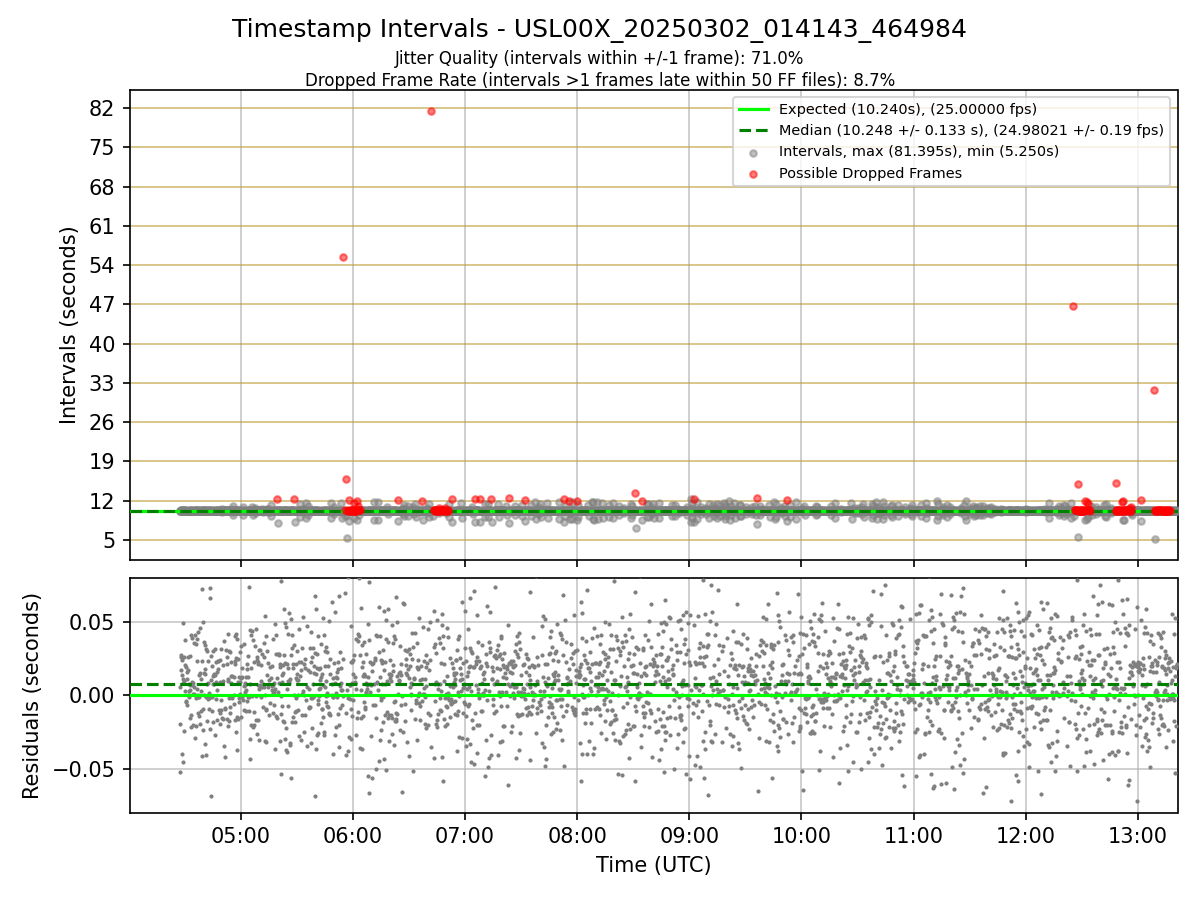
Task: Select the "Jitter Quality" 71.0% subtitle line
Action: coord(599,58)
